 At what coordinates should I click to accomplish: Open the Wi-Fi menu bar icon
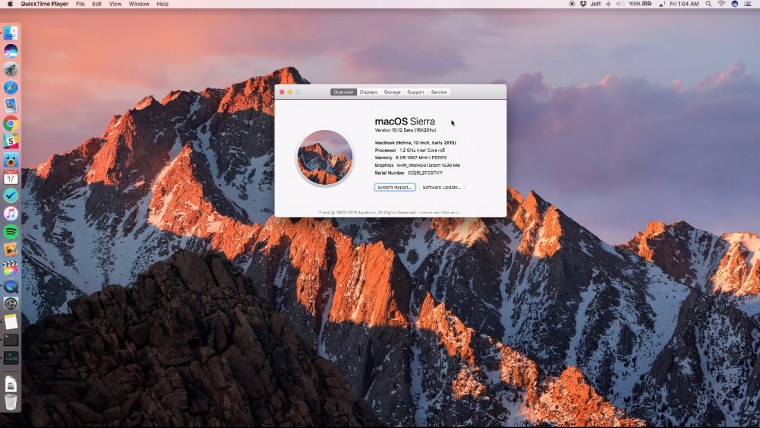click(x=721, y=4)
